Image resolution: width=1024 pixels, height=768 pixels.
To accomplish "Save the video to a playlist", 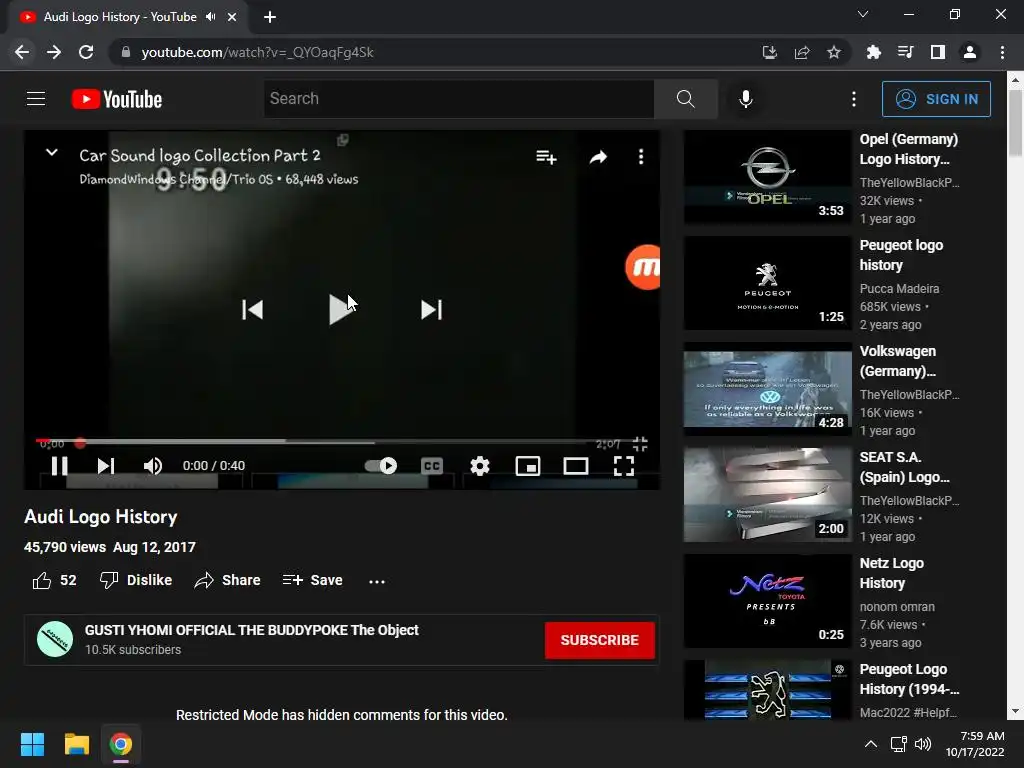I will point(313,580).
